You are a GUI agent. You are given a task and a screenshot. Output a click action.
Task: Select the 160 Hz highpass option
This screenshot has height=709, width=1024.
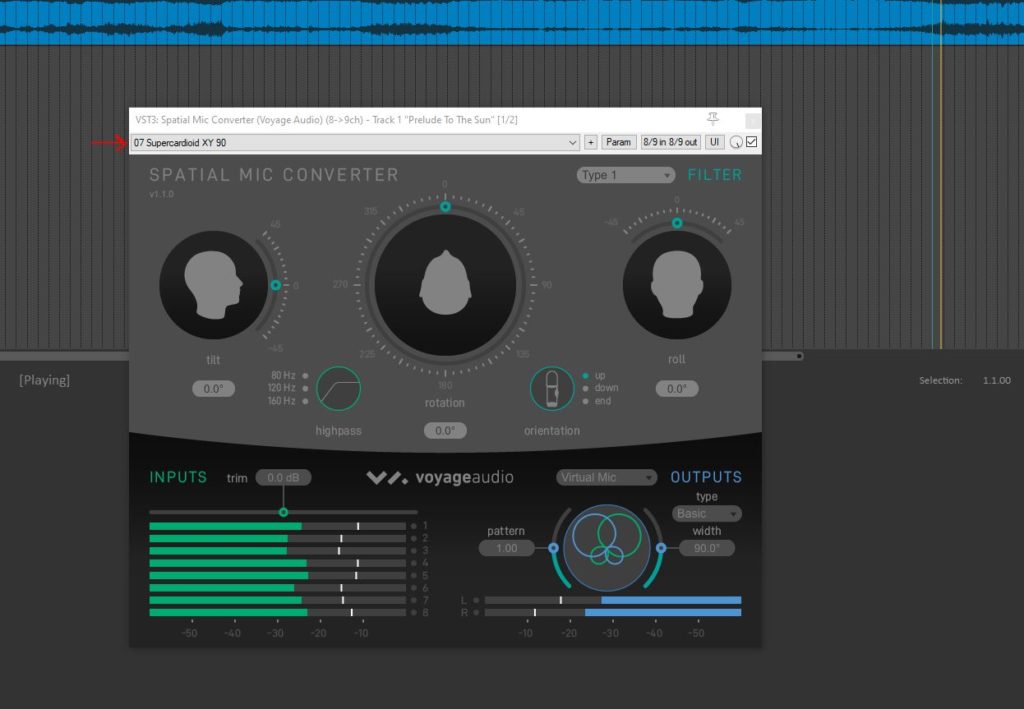305,401
